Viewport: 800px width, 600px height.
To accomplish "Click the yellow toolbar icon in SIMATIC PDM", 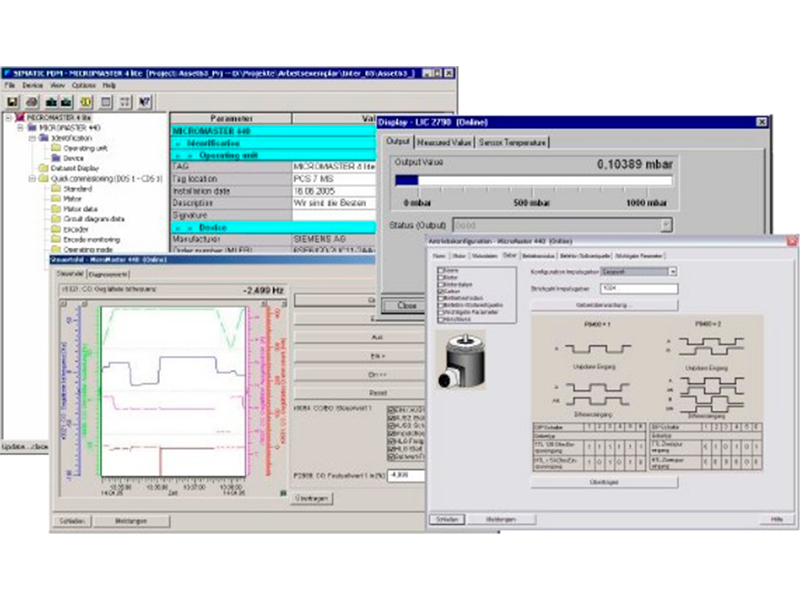I will [86, 102].
